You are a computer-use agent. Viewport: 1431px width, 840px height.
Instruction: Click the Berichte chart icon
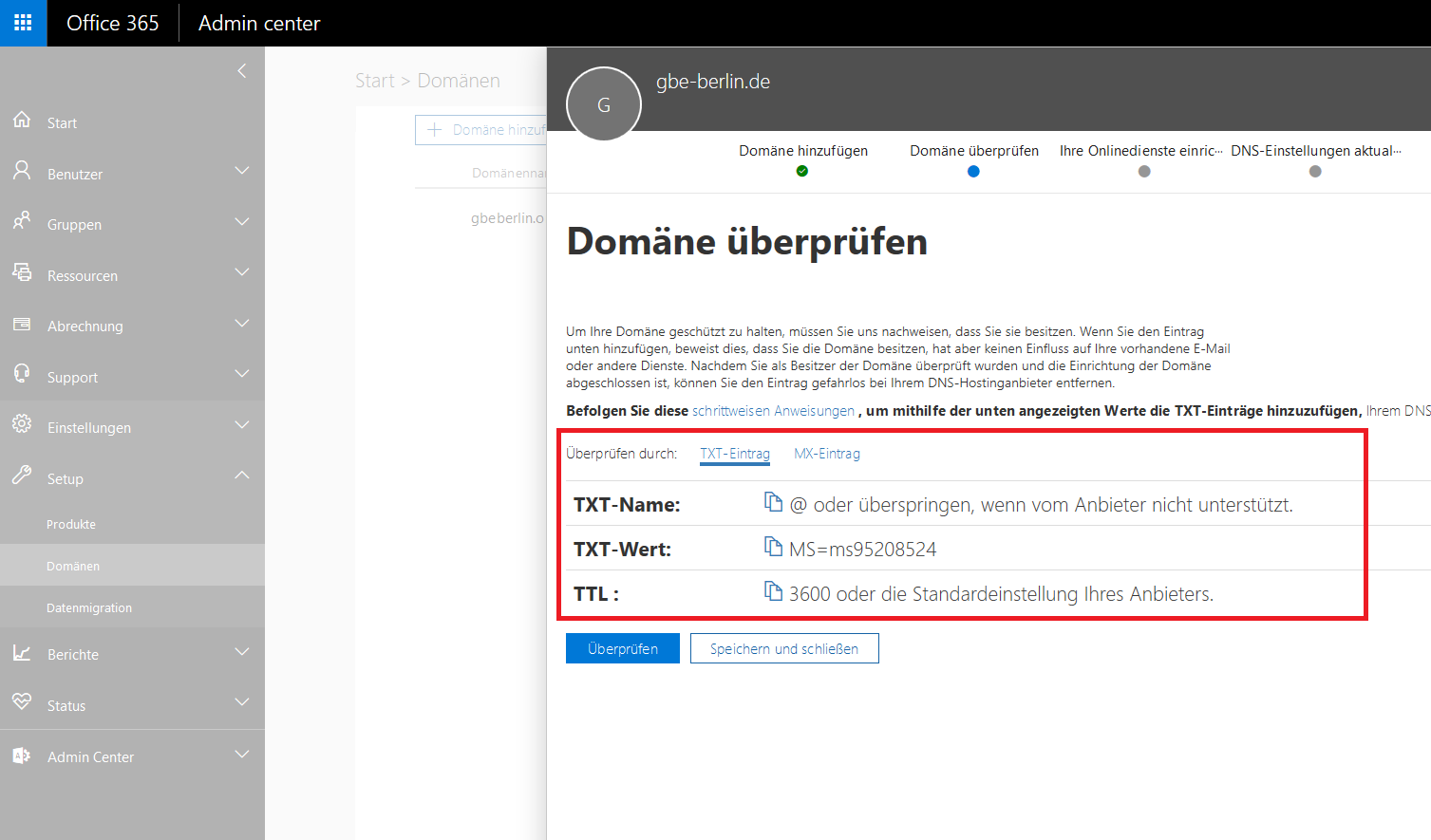(22, 652)
